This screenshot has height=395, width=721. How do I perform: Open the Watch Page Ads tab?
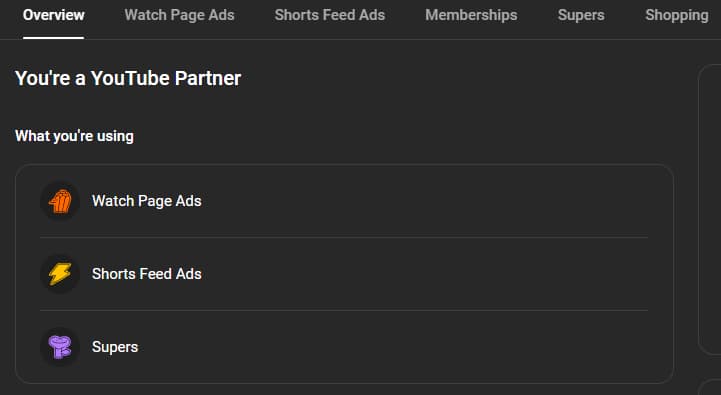point(179,15)
